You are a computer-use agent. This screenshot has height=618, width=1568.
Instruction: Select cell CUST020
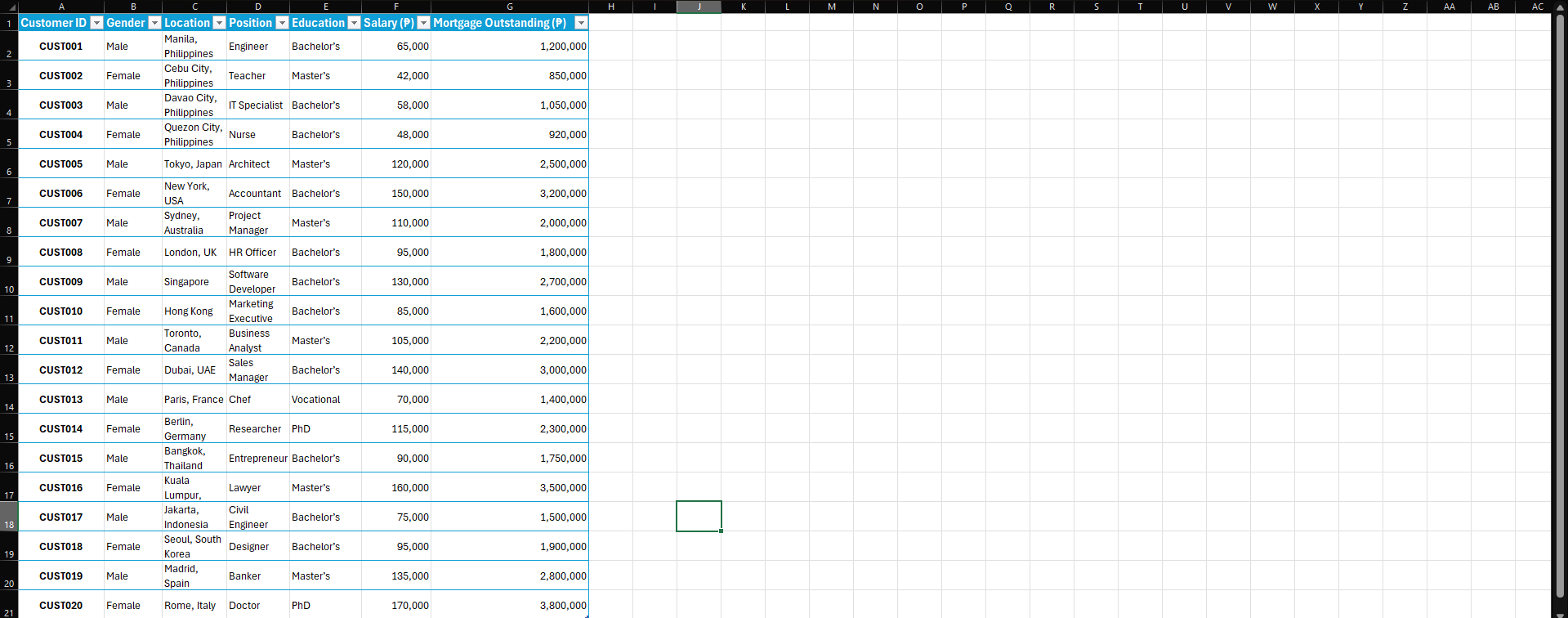pos(61,605)
